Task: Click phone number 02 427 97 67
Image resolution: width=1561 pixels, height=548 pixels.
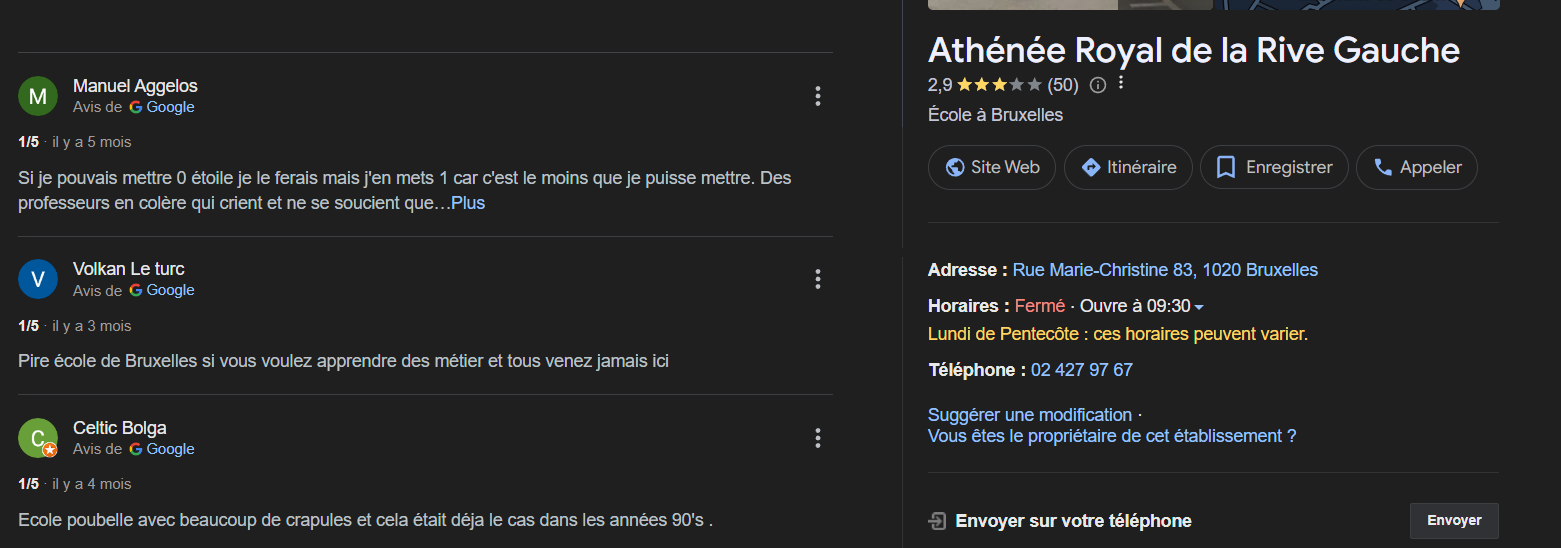Action: [x=1082, y=370]
